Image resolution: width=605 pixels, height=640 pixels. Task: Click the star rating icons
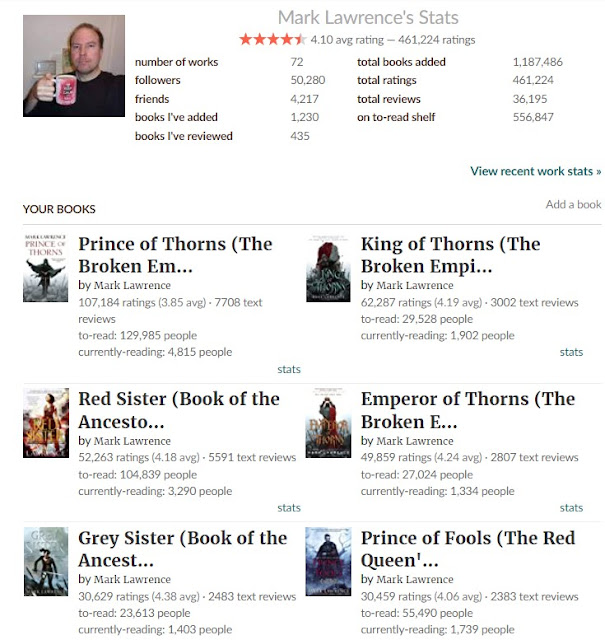(x=273, y=40)
